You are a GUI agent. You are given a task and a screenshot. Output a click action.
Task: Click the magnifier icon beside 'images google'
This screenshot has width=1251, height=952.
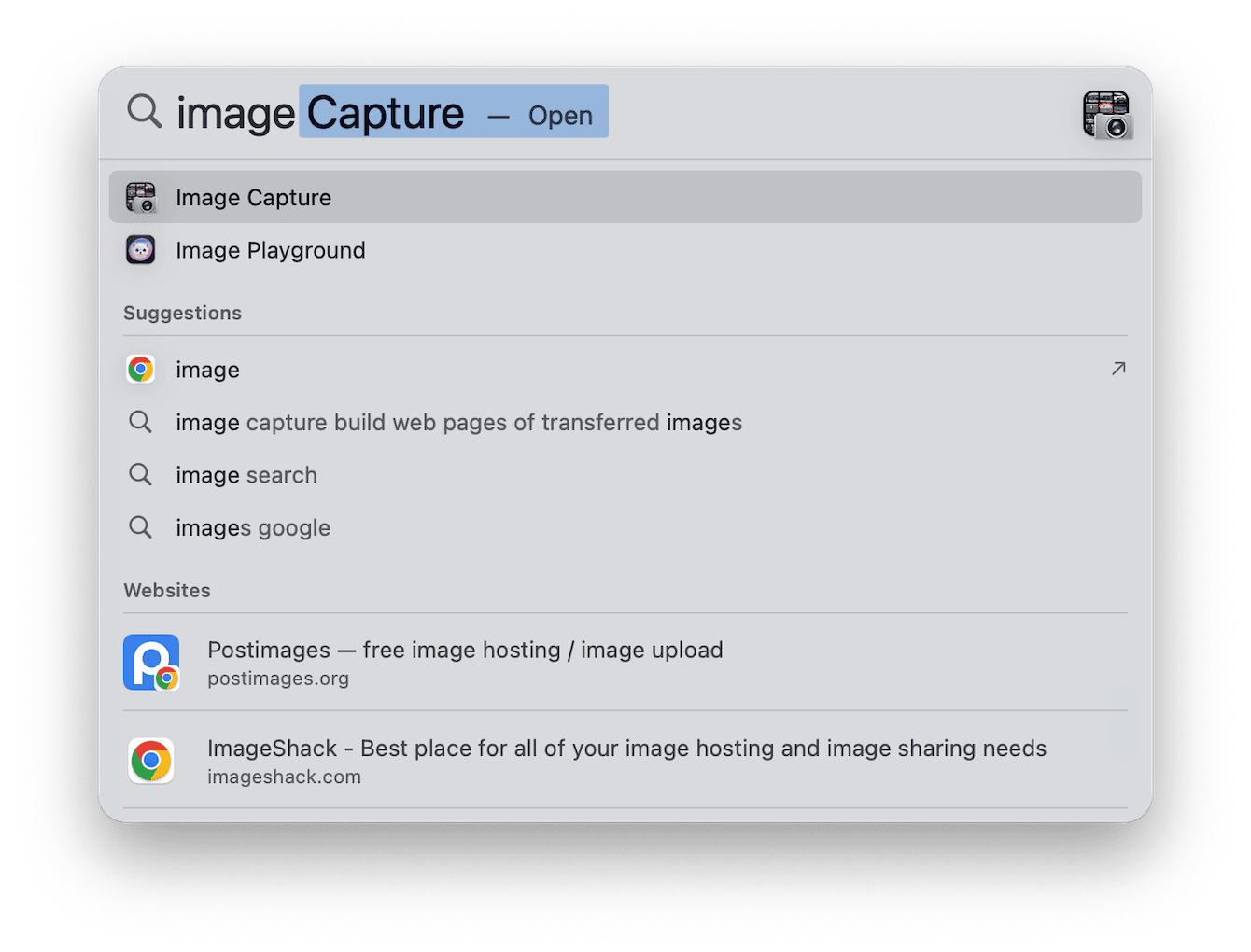(x=141, y=527)
